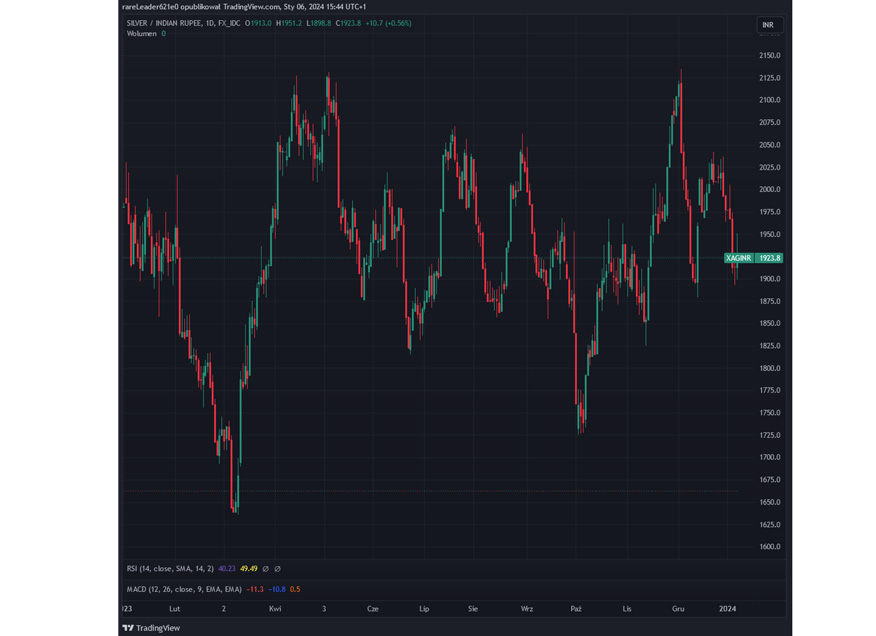876x636 pixels.
Task: Click the second null symbol in RSI legend
Action: pos(278,569)
